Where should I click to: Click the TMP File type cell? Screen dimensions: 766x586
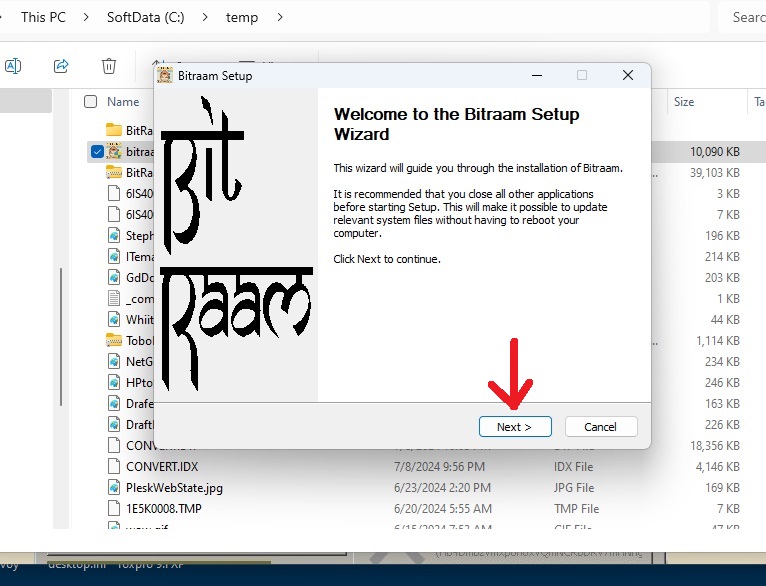click(576, 509)
